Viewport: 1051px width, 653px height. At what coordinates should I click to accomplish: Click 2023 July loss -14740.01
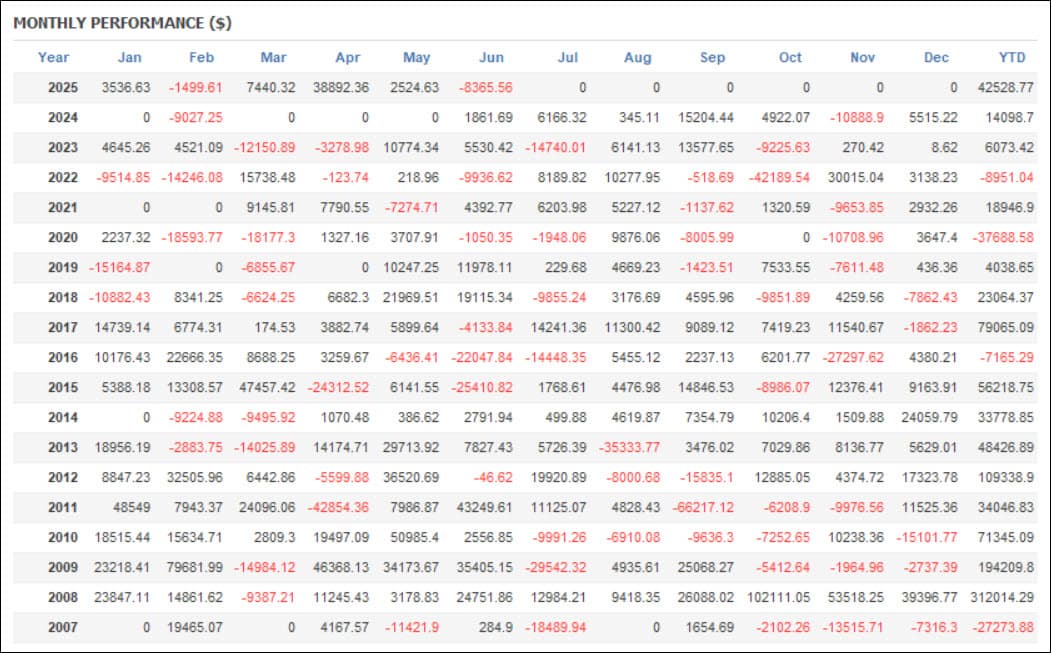click(556, 147)
